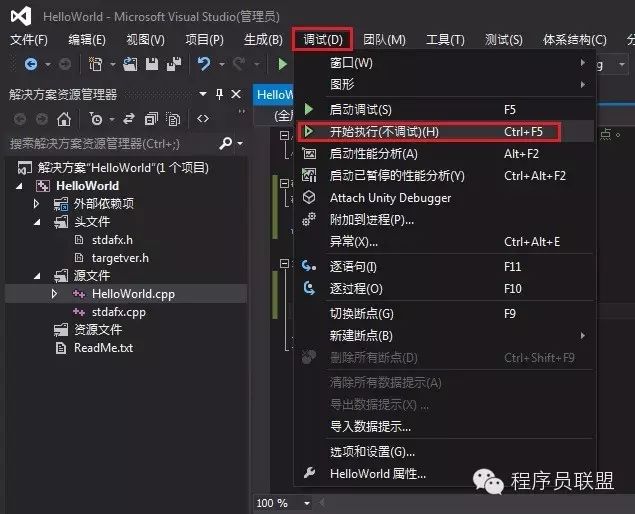The width and height of the screenshot is (635, 514).
Task: Click the pending changes filter clock icon
Action: click(96, 119)
